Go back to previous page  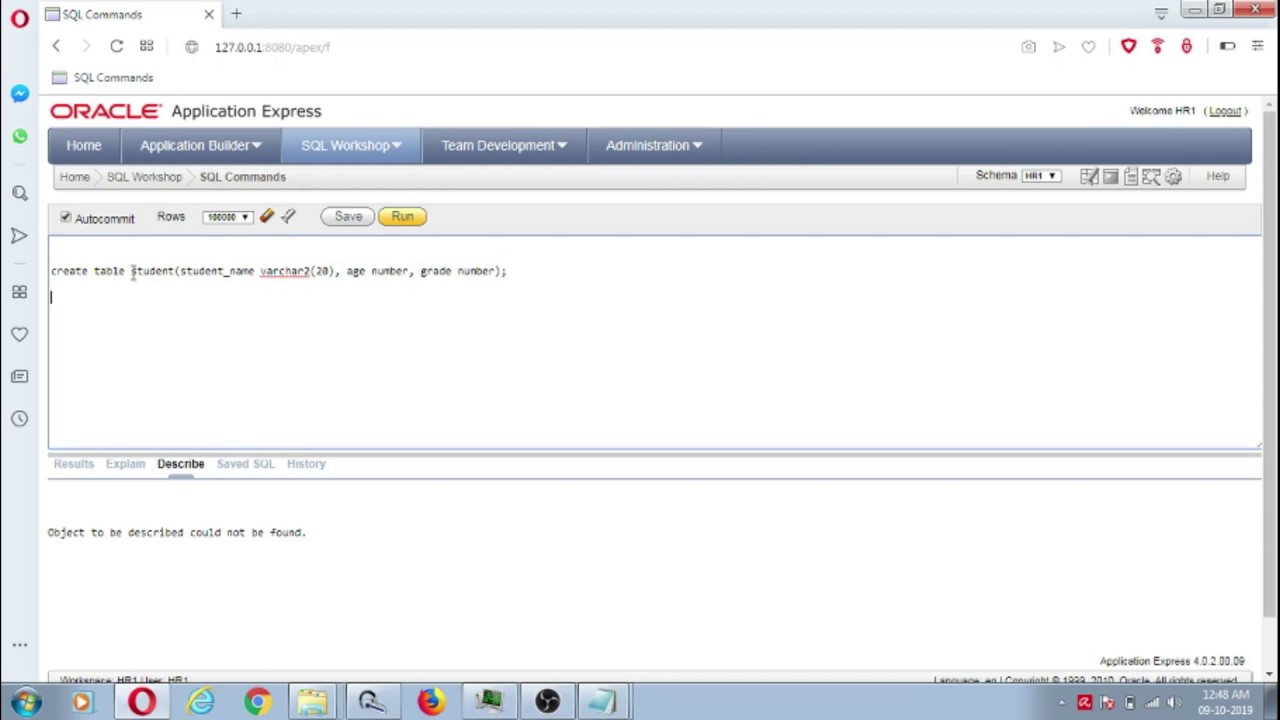56,46
